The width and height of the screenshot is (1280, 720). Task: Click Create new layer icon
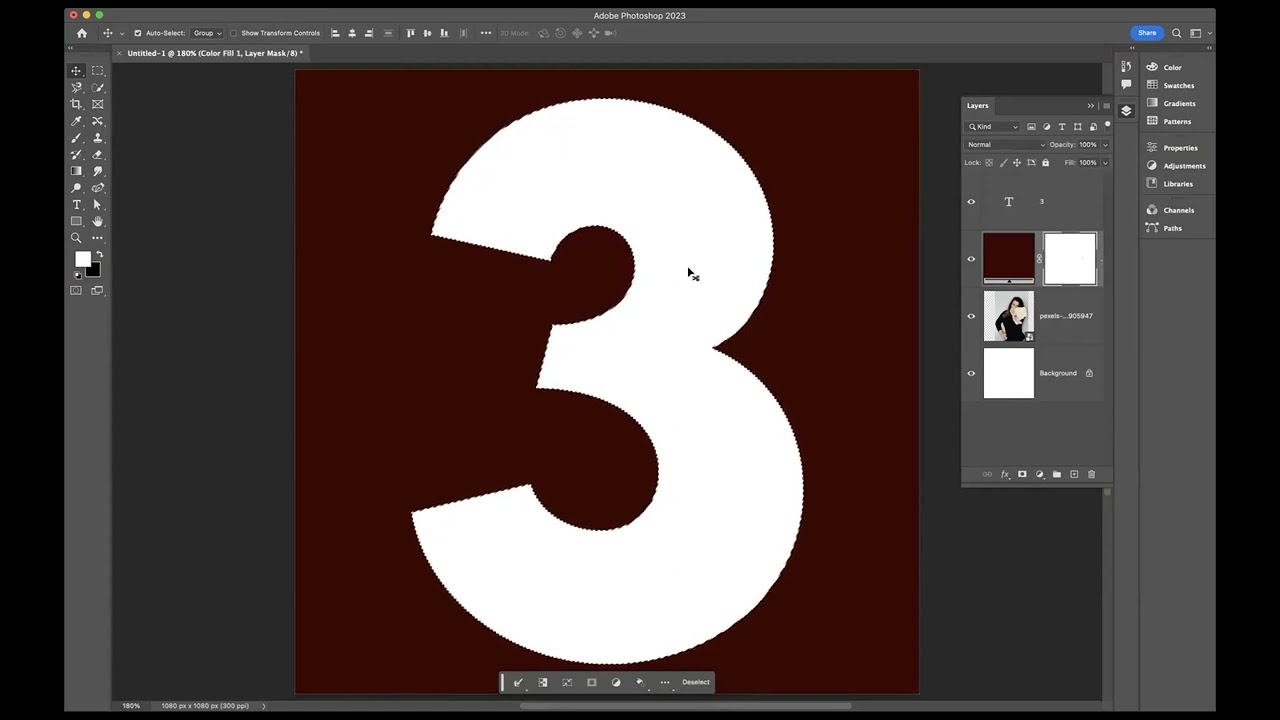click(x=1074, y=474)
